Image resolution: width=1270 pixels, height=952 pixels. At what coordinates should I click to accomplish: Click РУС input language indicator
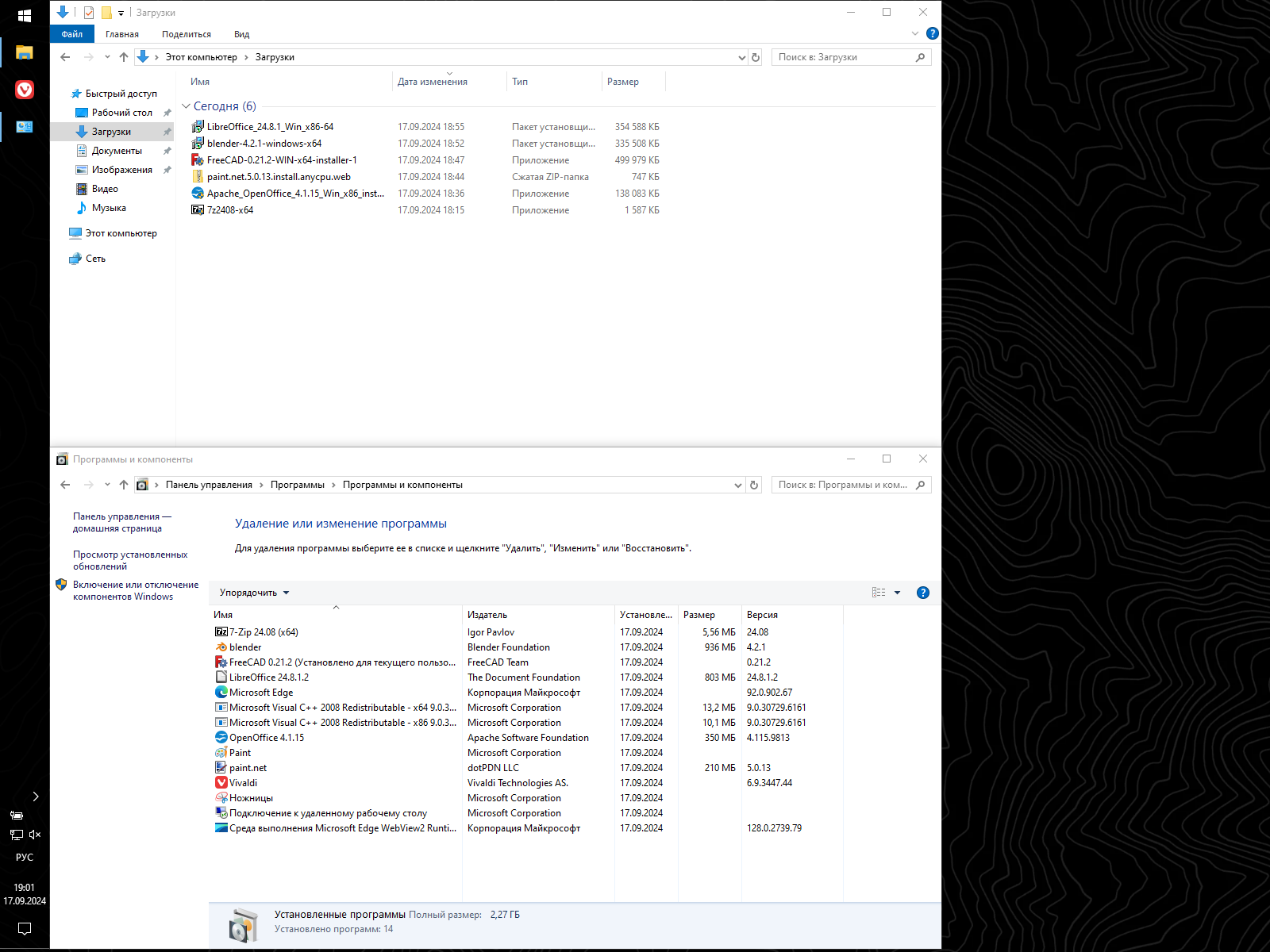pyautogui.click(x=25, y=858)
